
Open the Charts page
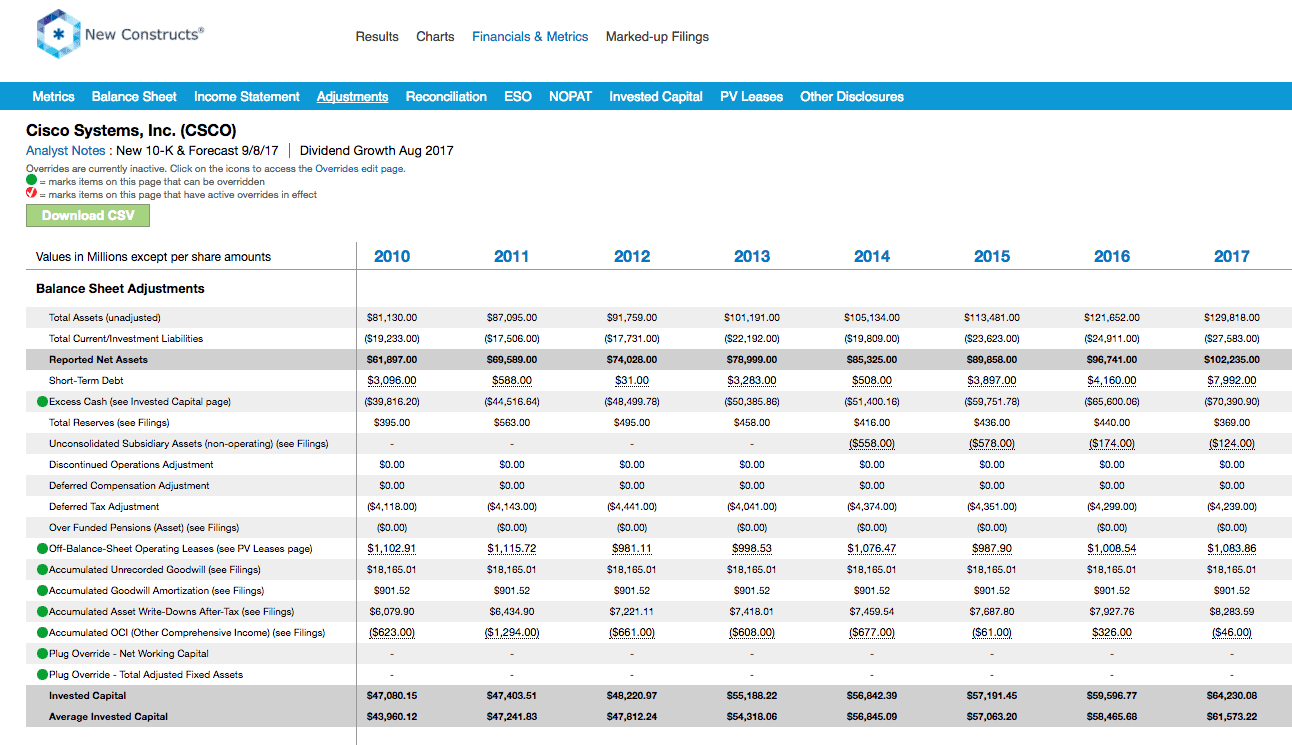(x=435, y=37)
